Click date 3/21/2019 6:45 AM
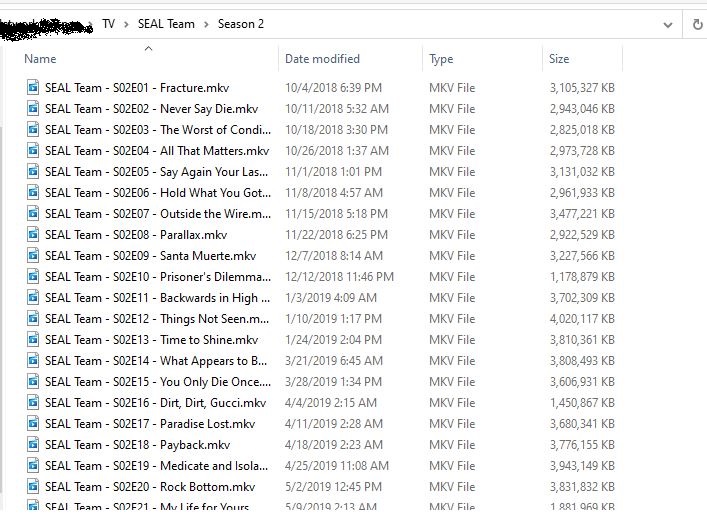The width and height of the screenshot is (707, 529). 334,361
